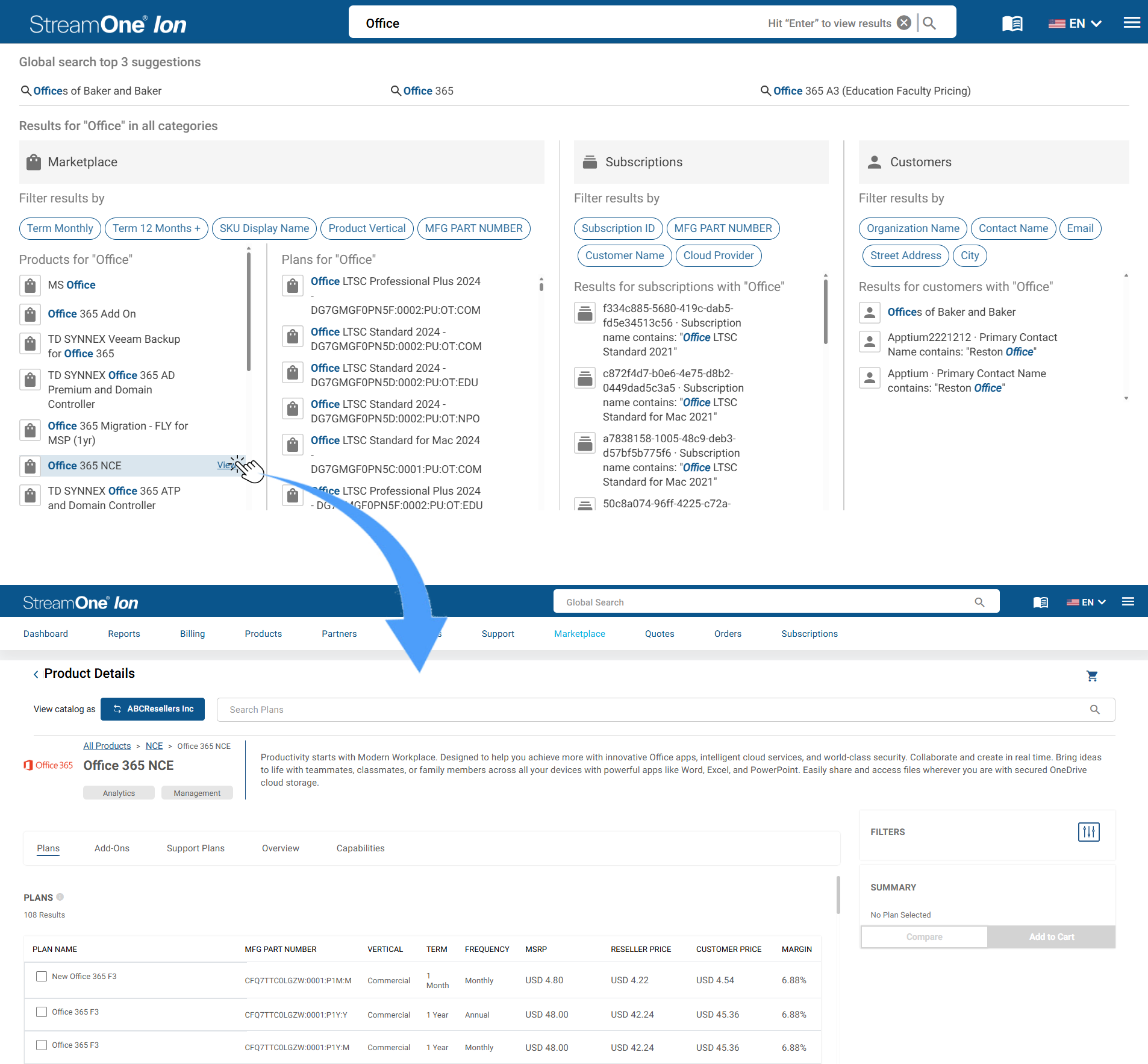Screen dimensions: 1148x1064
Task: Click the View link for Office 365 NCE
Action: point(226,465)
